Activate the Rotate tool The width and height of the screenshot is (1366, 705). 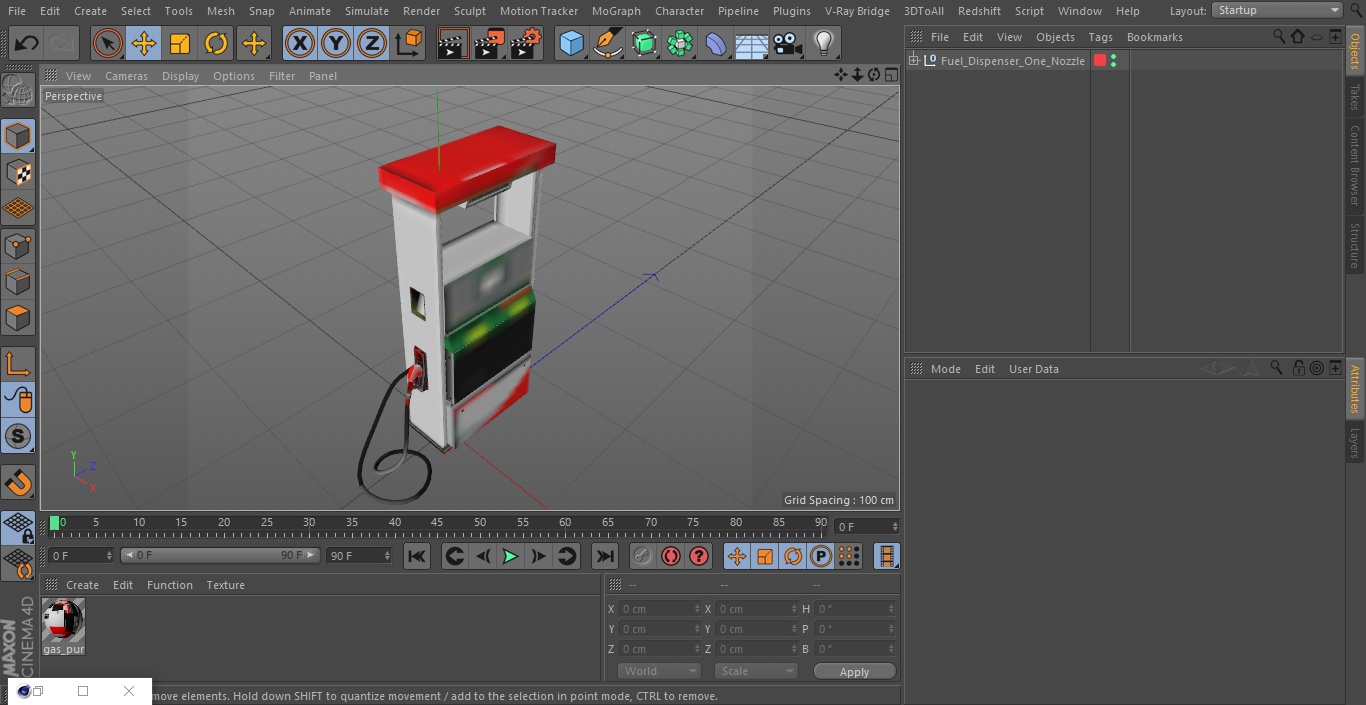pos(216,44)
